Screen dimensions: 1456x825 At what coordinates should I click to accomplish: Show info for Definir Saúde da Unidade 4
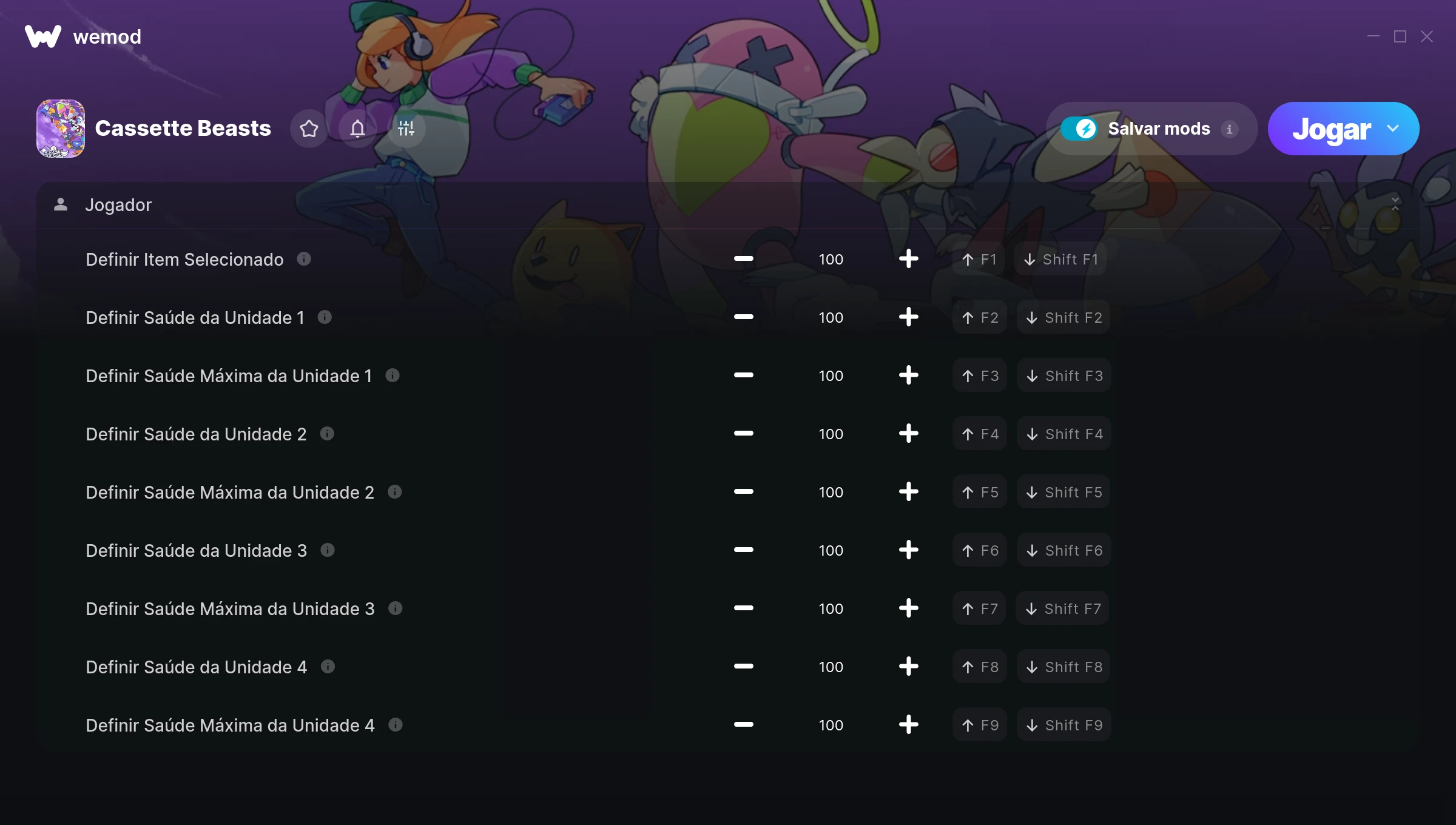(328, 667)
